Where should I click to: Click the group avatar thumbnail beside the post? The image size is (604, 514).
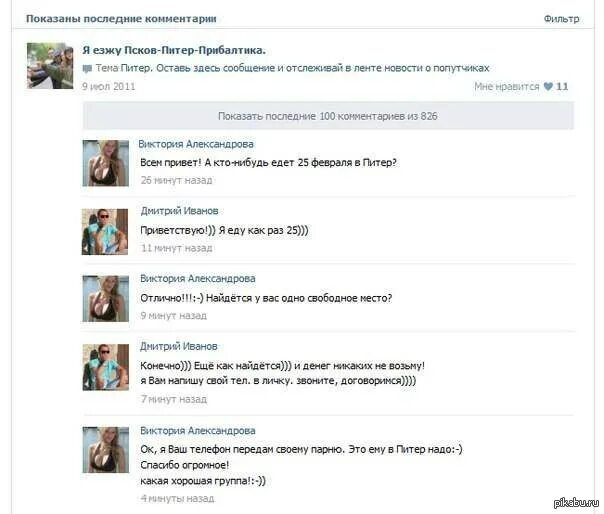(50, 66)
